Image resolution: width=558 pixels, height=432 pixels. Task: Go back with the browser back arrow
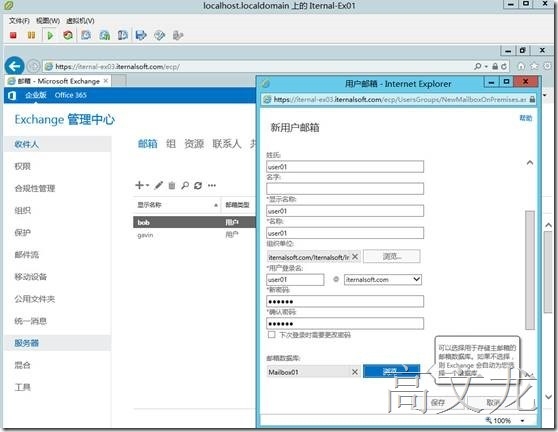15,66
